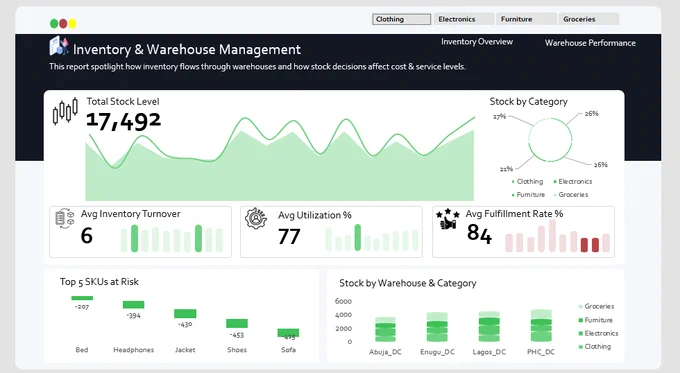Viewport: 680px width, 373px height.
Task: Click the Avg Utilization value 77
Action: 289,237
